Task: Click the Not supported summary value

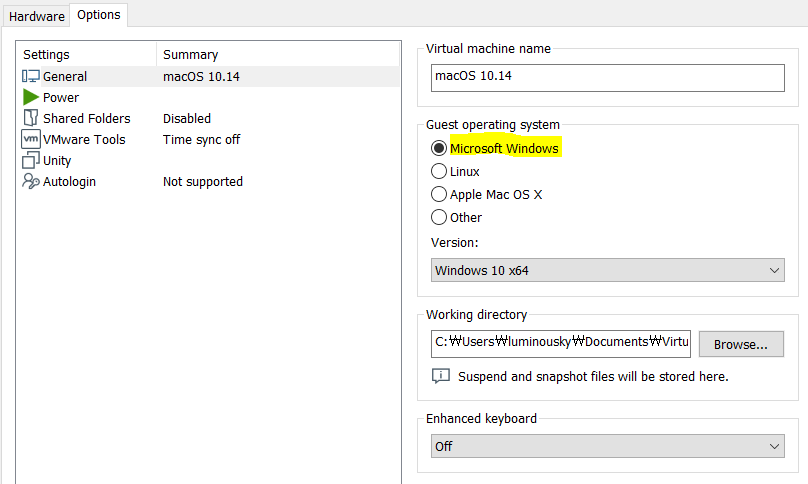Action: pos(203,181)
